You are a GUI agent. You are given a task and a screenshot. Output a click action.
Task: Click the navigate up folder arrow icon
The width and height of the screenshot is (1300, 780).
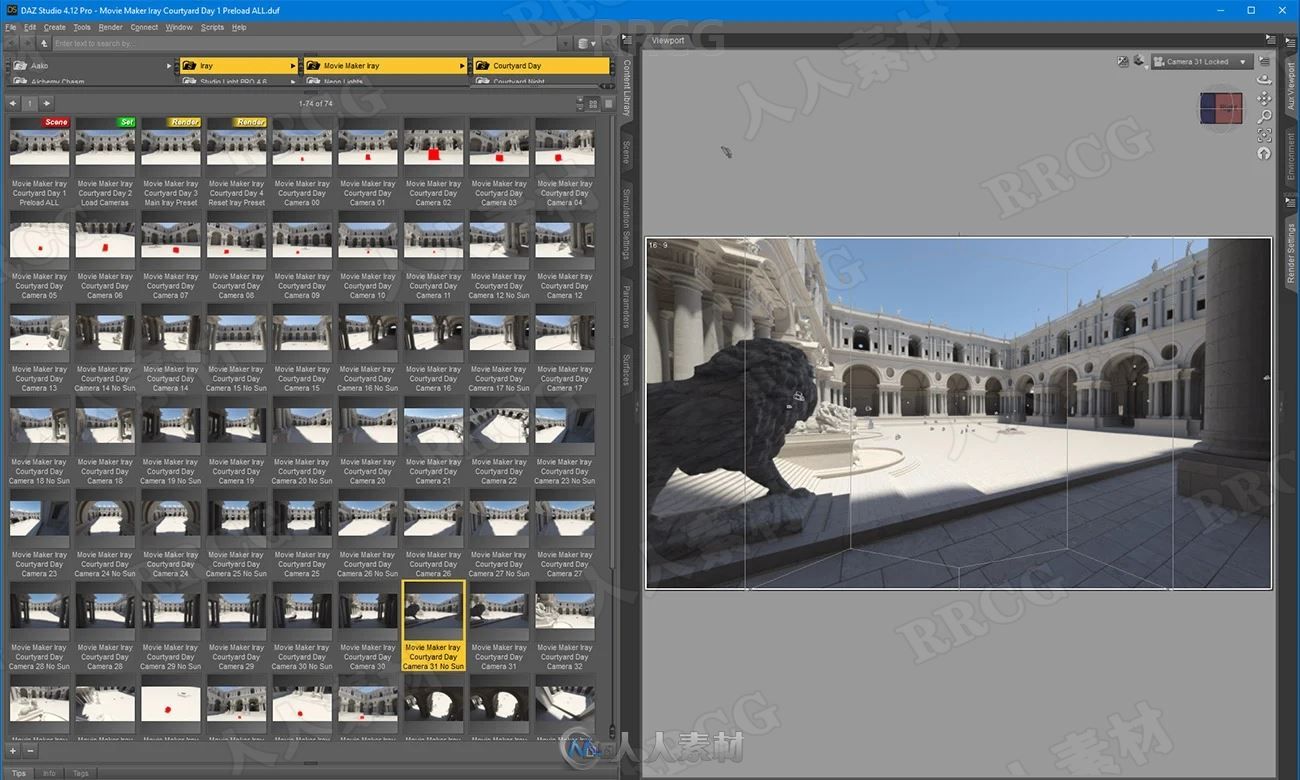[x=44, y=43]
